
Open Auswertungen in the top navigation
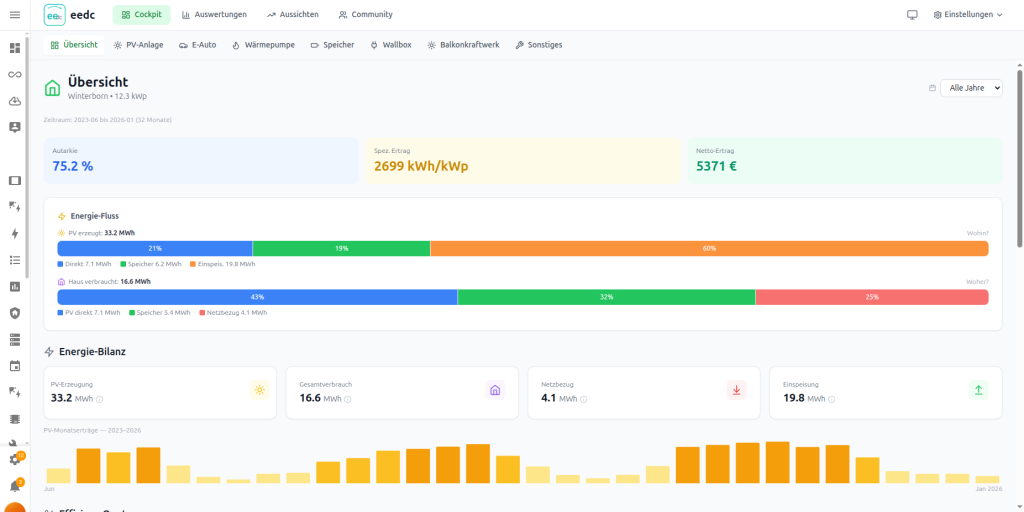[x=214, y=15]
